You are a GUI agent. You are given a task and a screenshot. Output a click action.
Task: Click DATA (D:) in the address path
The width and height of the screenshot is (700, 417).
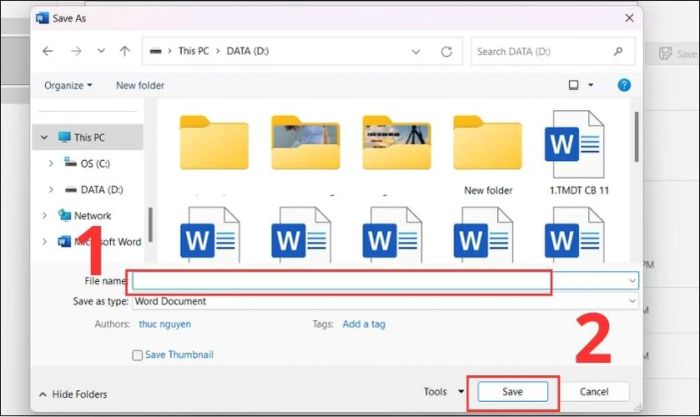point(248,51)
